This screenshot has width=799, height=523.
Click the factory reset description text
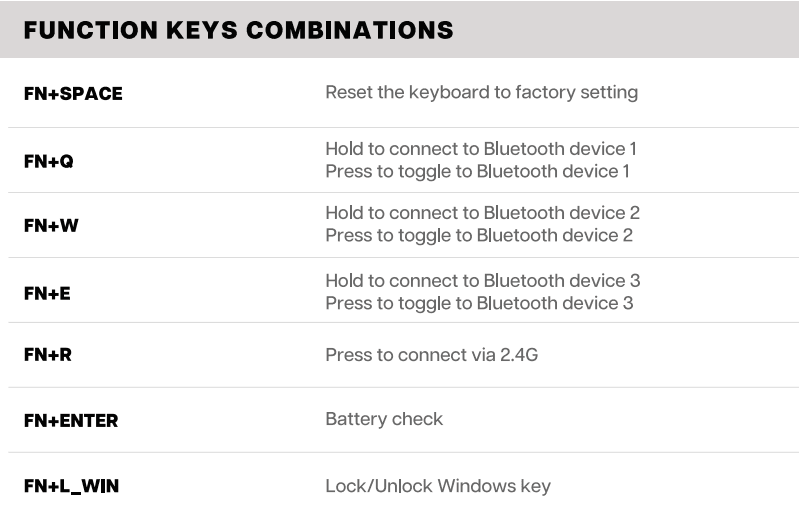pos(481,93)
